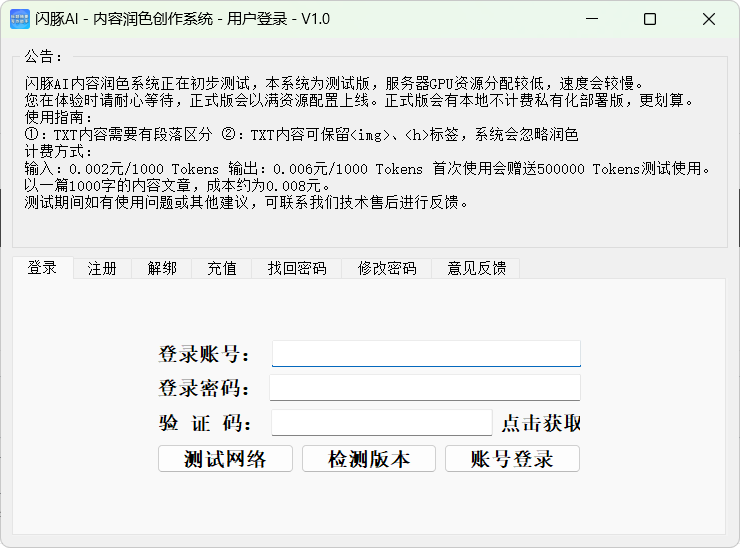Switch to the 登录 tab
The image size is (740, 548).
(x=42, y=267)
